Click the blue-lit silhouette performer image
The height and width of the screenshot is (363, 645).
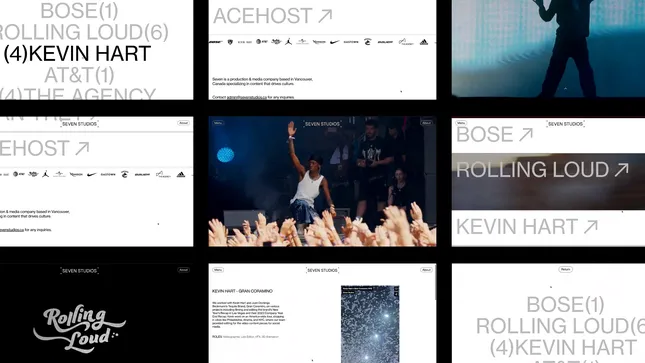coord(548,49)
